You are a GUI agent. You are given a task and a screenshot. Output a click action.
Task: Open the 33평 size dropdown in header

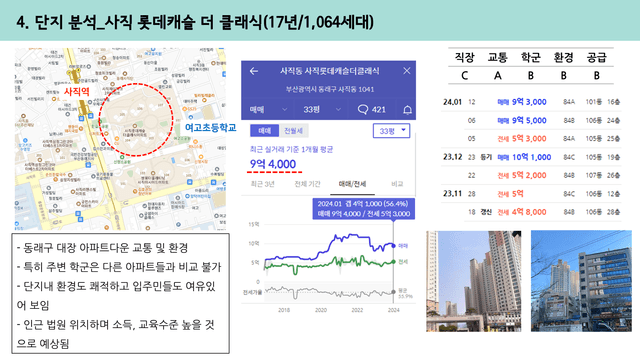pos(322,109)
